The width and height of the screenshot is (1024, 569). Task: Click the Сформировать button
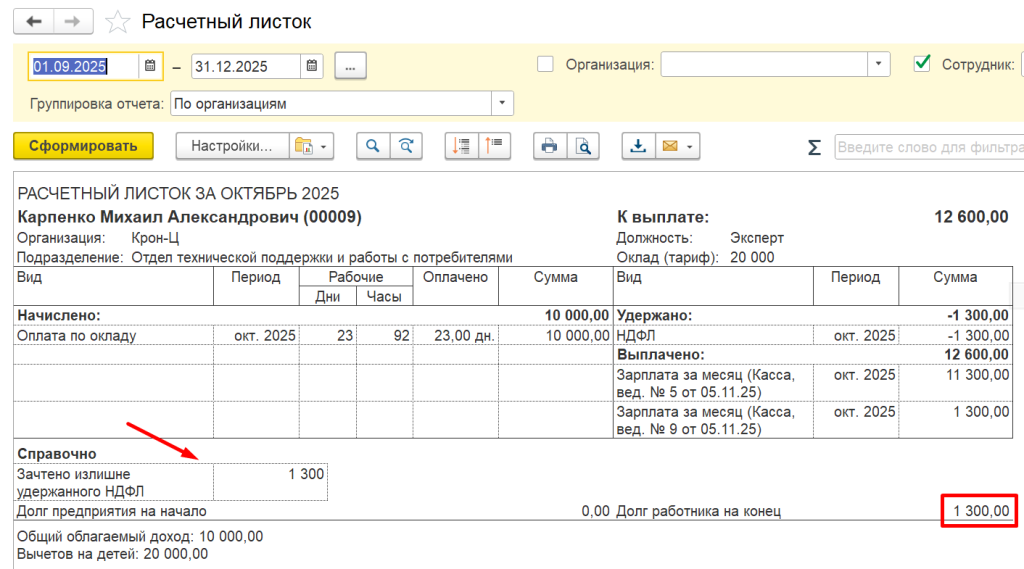[84, 146]
